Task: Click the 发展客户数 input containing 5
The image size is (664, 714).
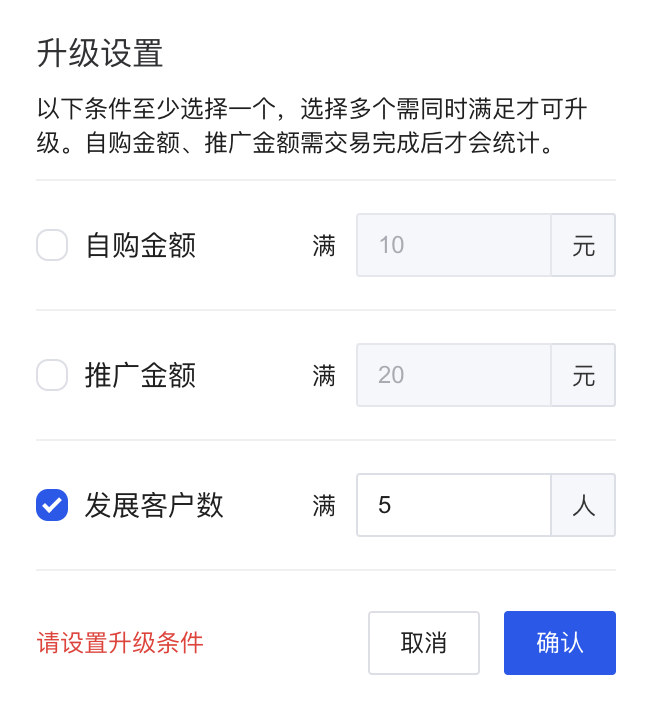Action: tap(454, 505)
